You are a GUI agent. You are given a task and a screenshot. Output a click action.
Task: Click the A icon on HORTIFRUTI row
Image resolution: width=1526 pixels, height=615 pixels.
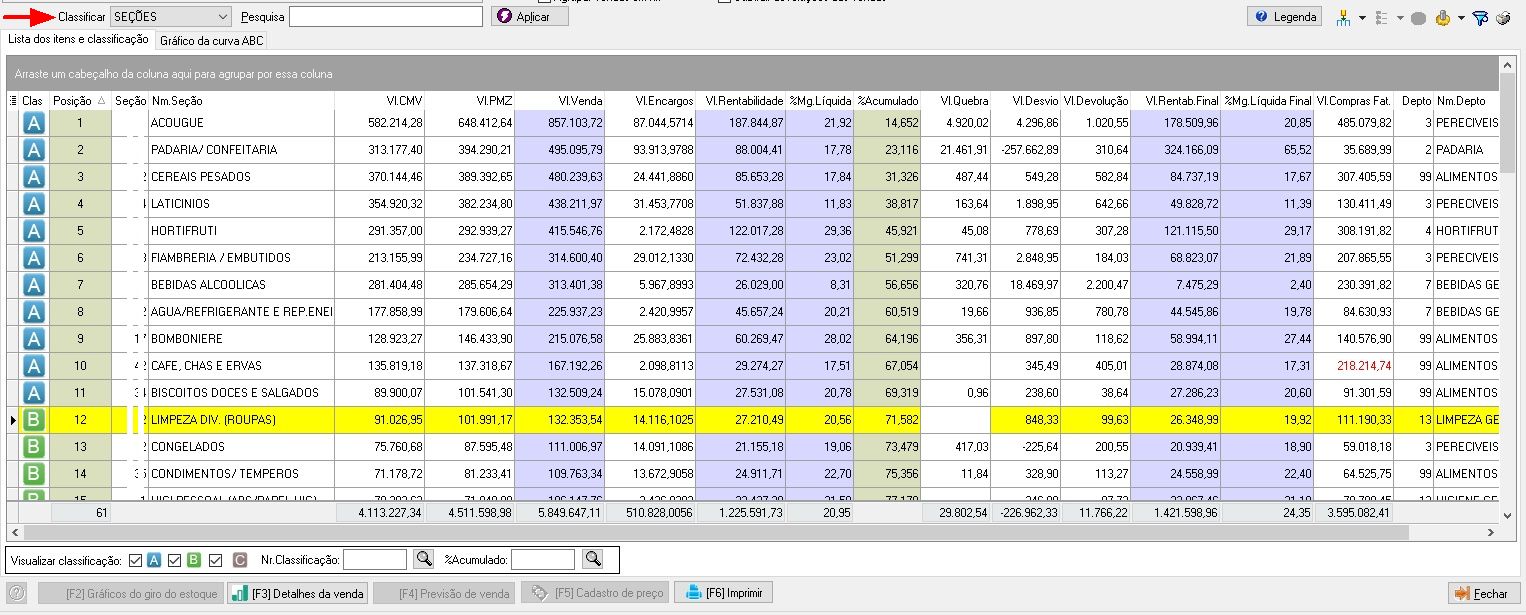(33, 231)
